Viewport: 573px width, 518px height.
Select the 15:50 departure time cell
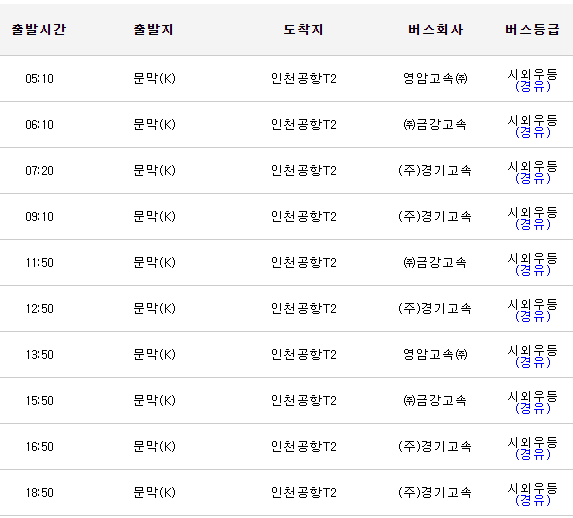click(39, 401)
